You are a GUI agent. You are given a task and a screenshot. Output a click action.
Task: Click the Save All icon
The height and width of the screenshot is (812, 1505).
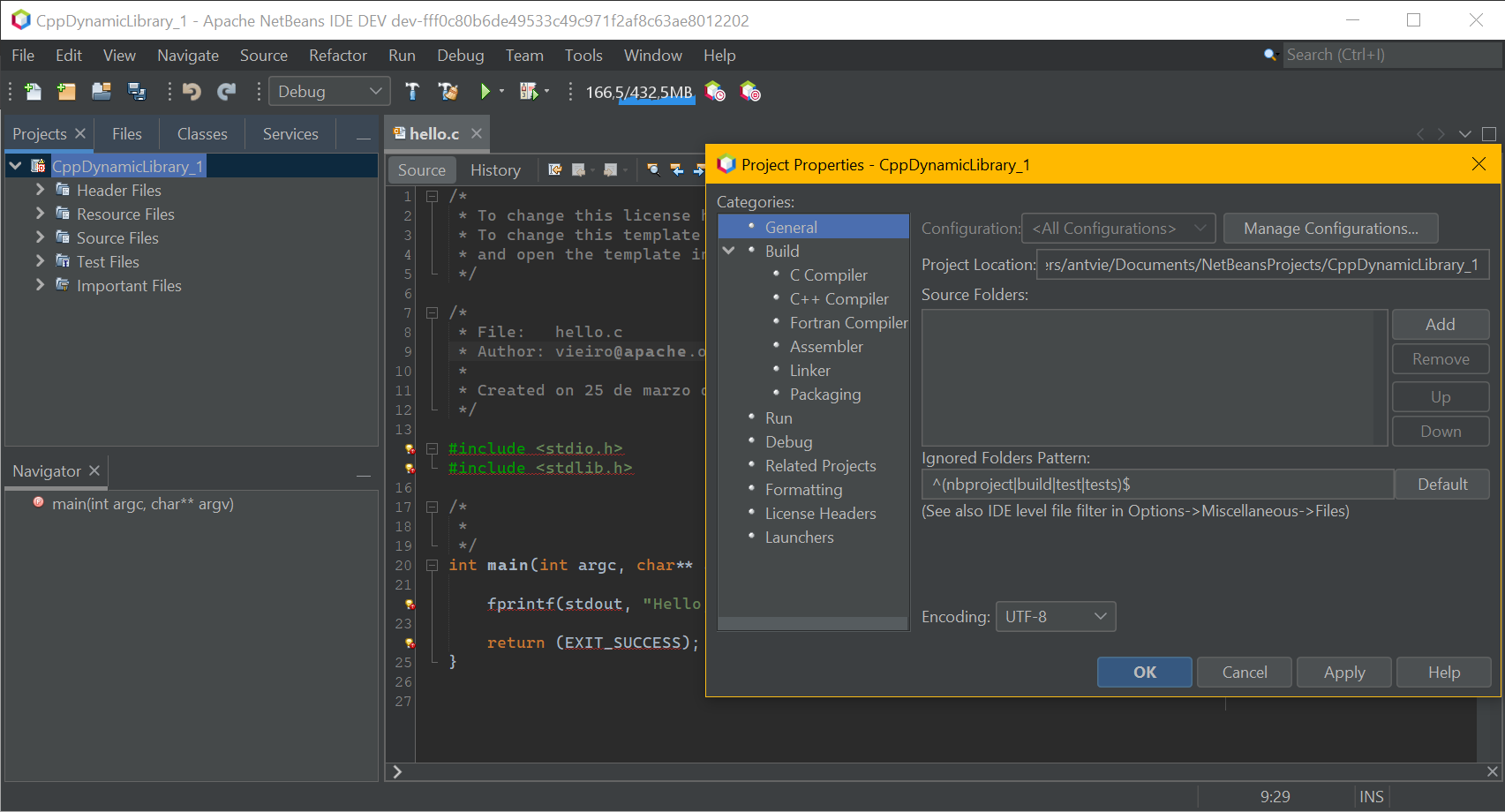coord(137,92)
